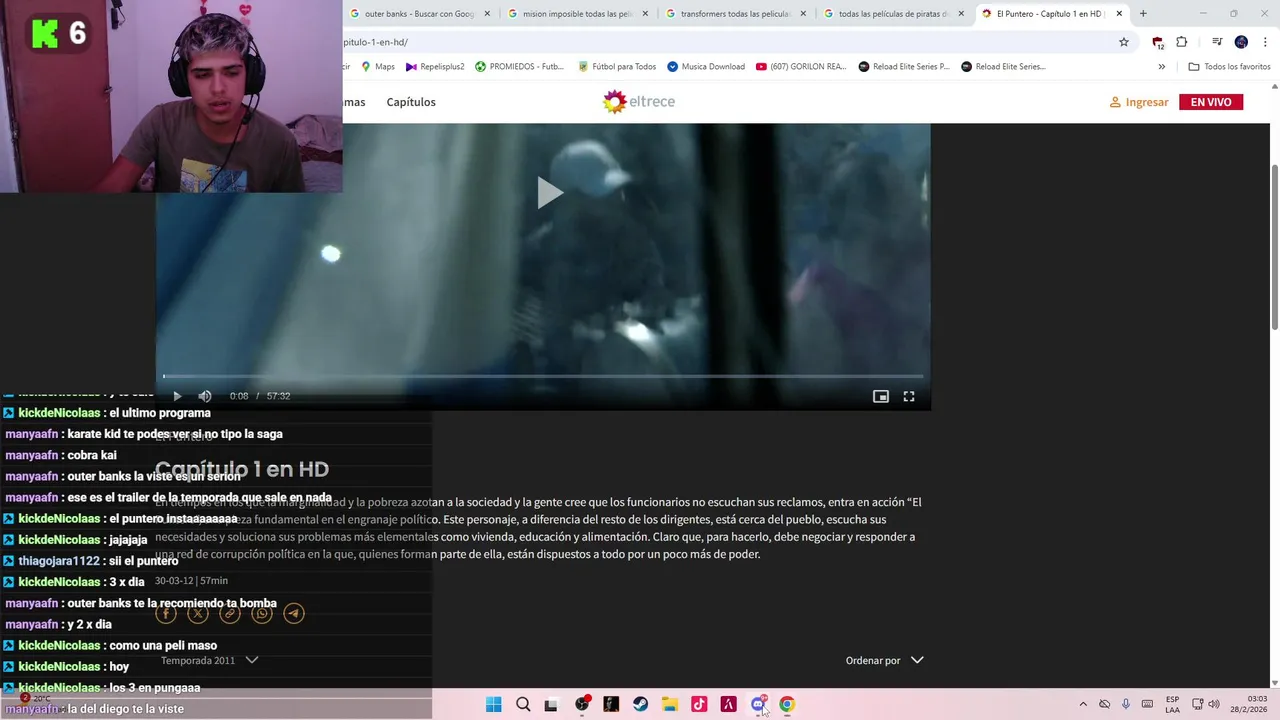
Task: Click the EN VIVO button
Action: [x=1211, y=102]
